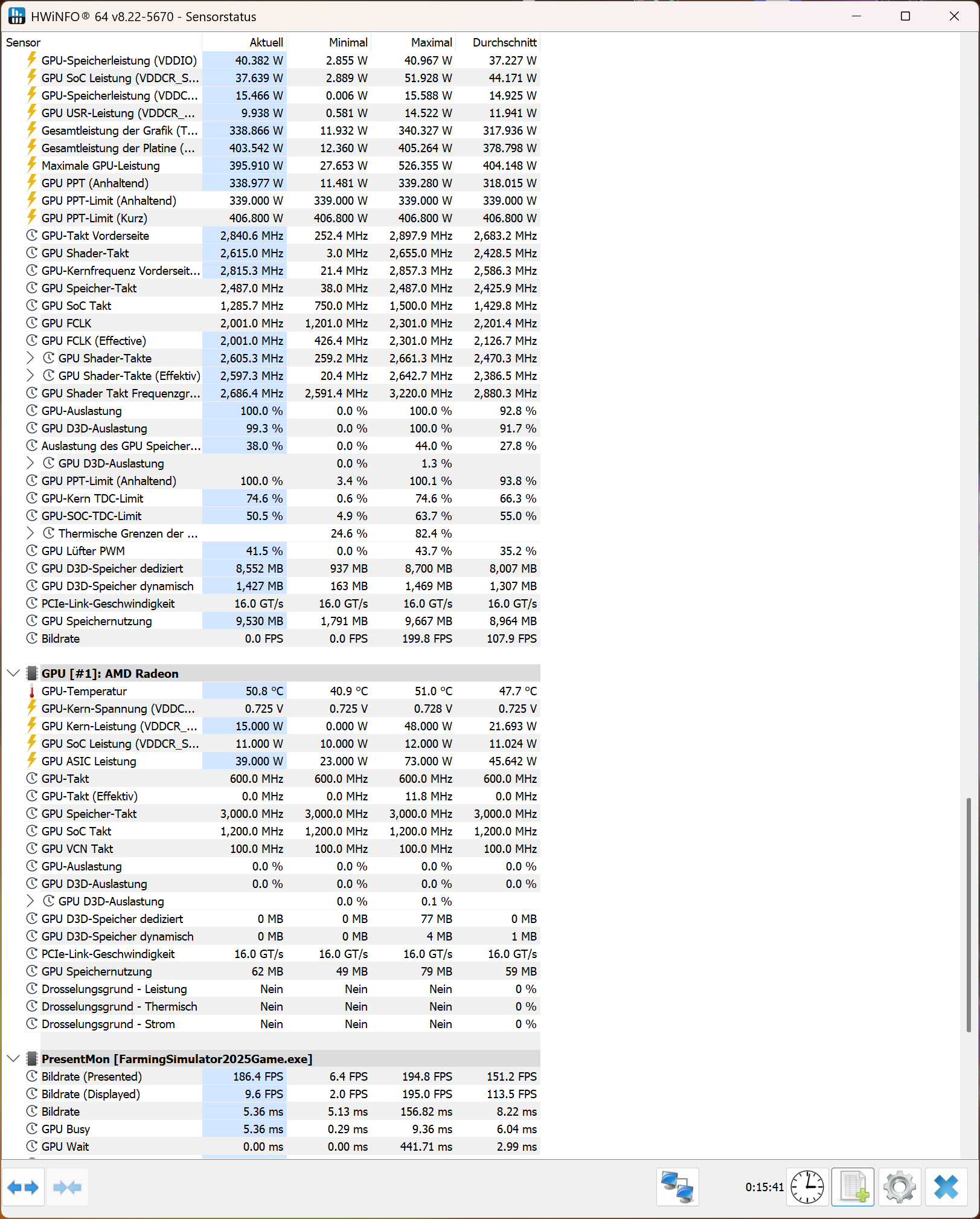Click clock icon of GPU Busy
This screenshot has width=980, height=1219.
click(x=32, y=1129)
